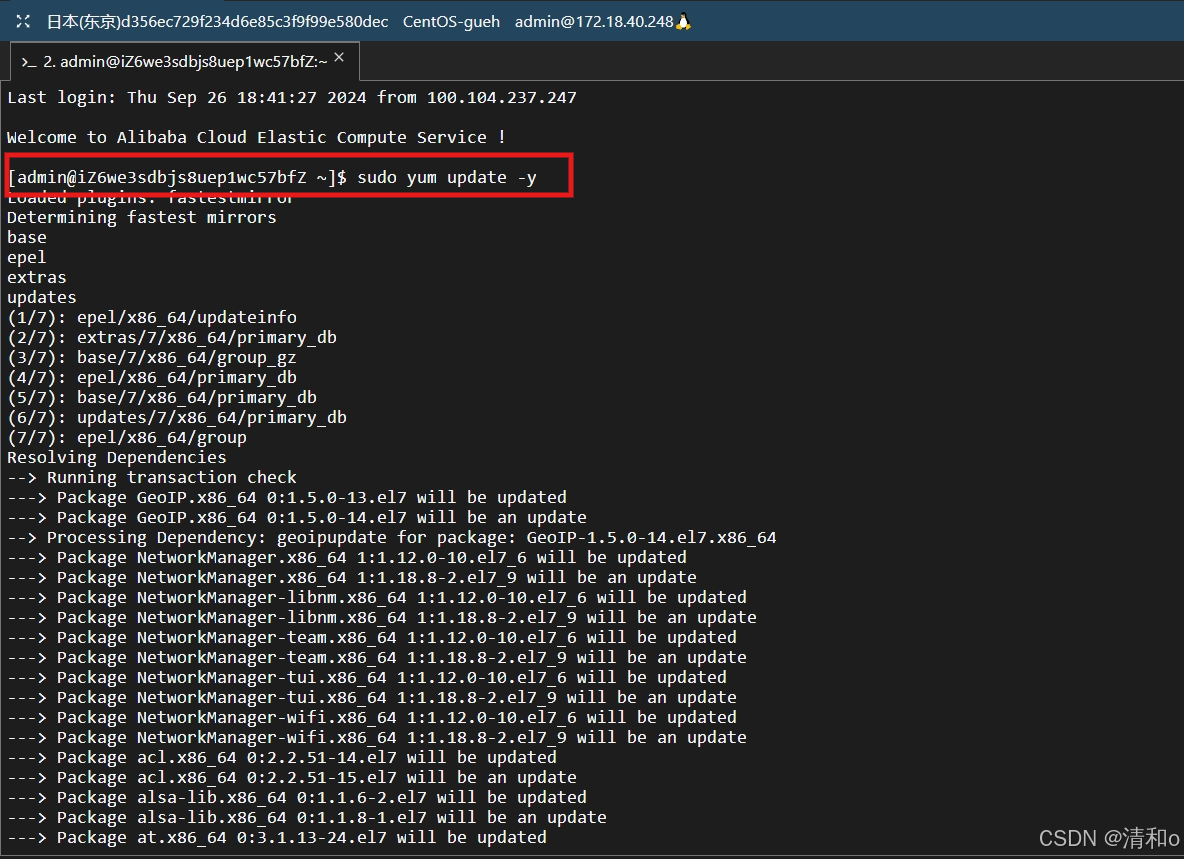Click the 'extras' repository line
This screenshot has width=1184, height=859.
36,277
